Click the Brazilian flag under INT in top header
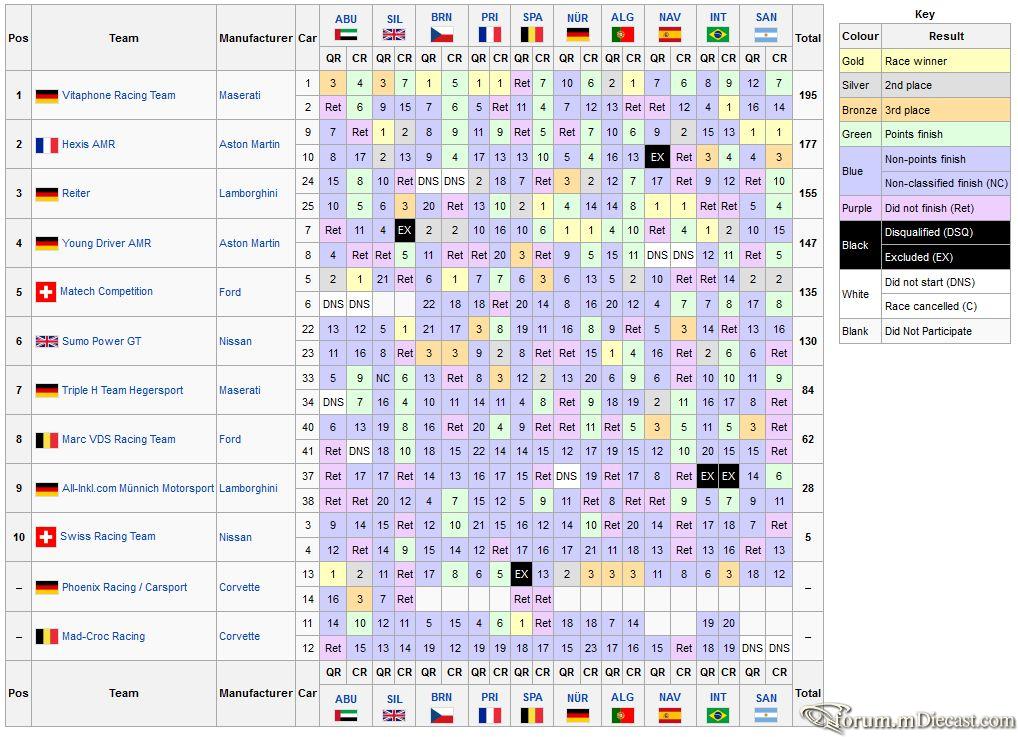The image size is (1018, 737). point(717,34)
